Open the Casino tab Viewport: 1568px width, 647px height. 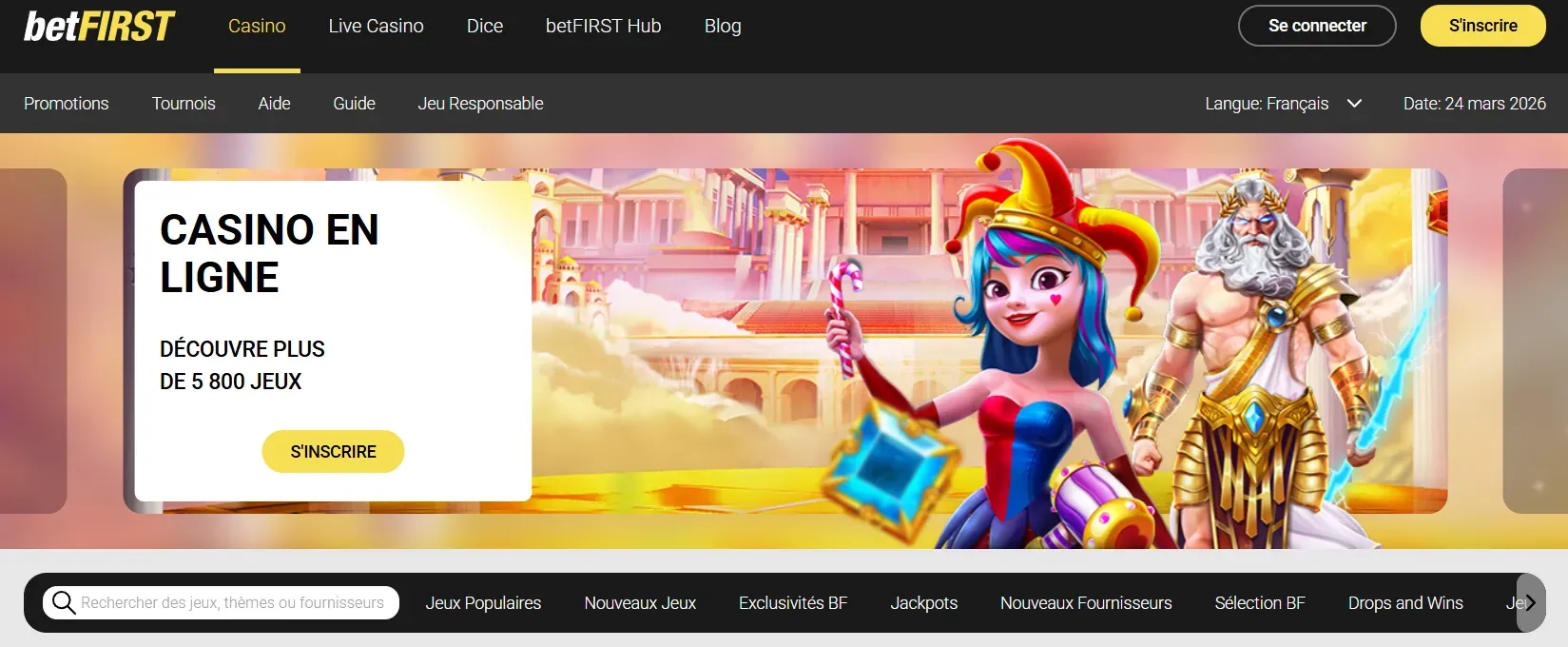pyautogui.click(x=257, y=27)
